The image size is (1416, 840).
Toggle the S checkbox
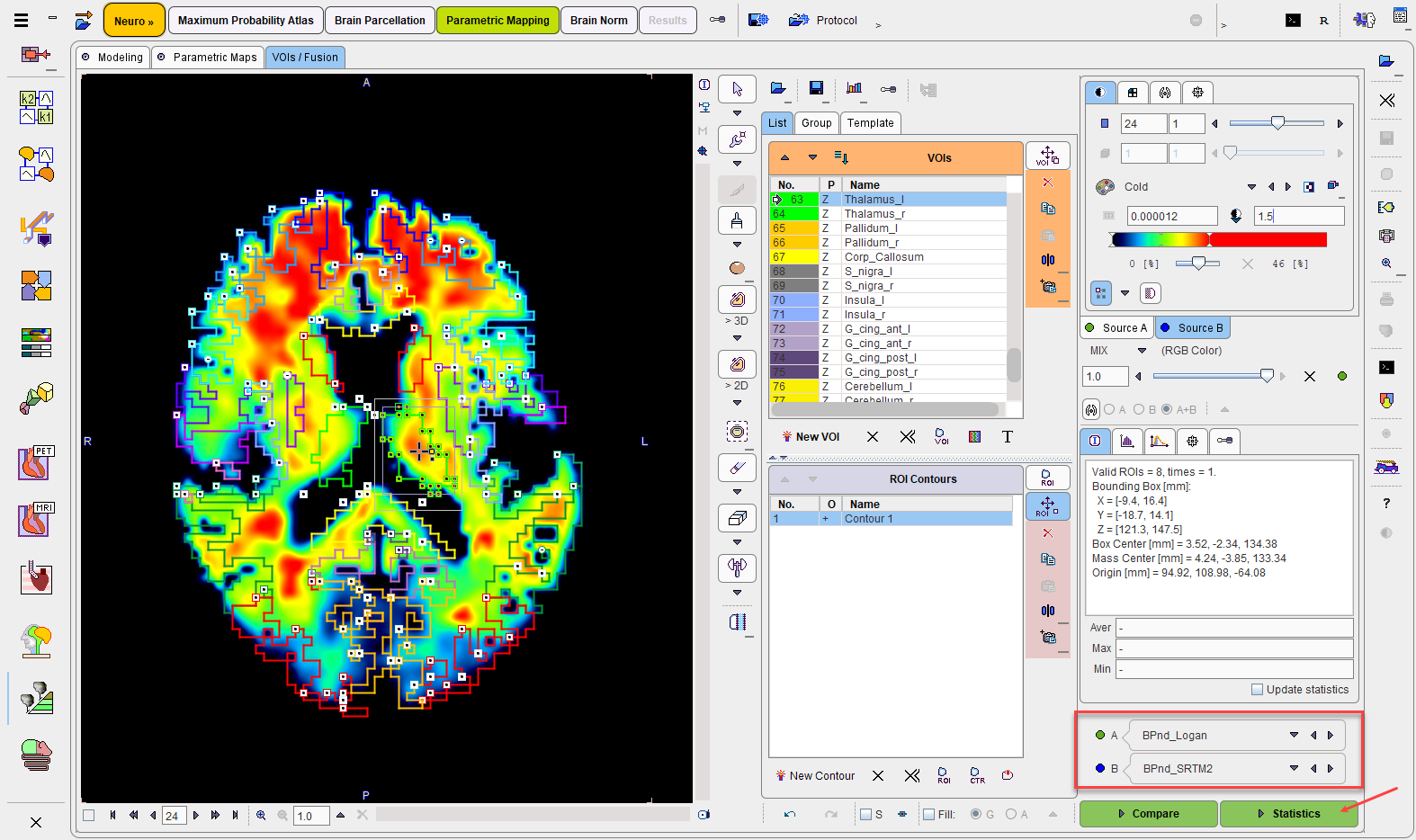pyautogui.click(x=865, y=815)
